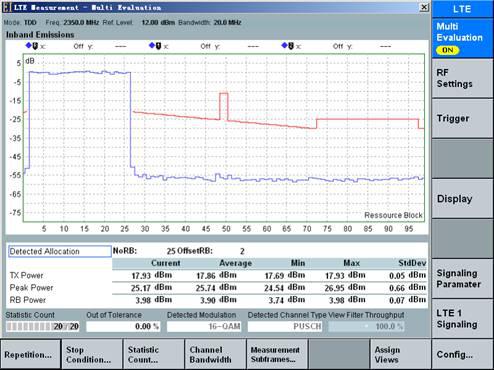Click the TX Power StdDev 0.05 dBm
Screen dimensions: 494x370
pos(408,275)
